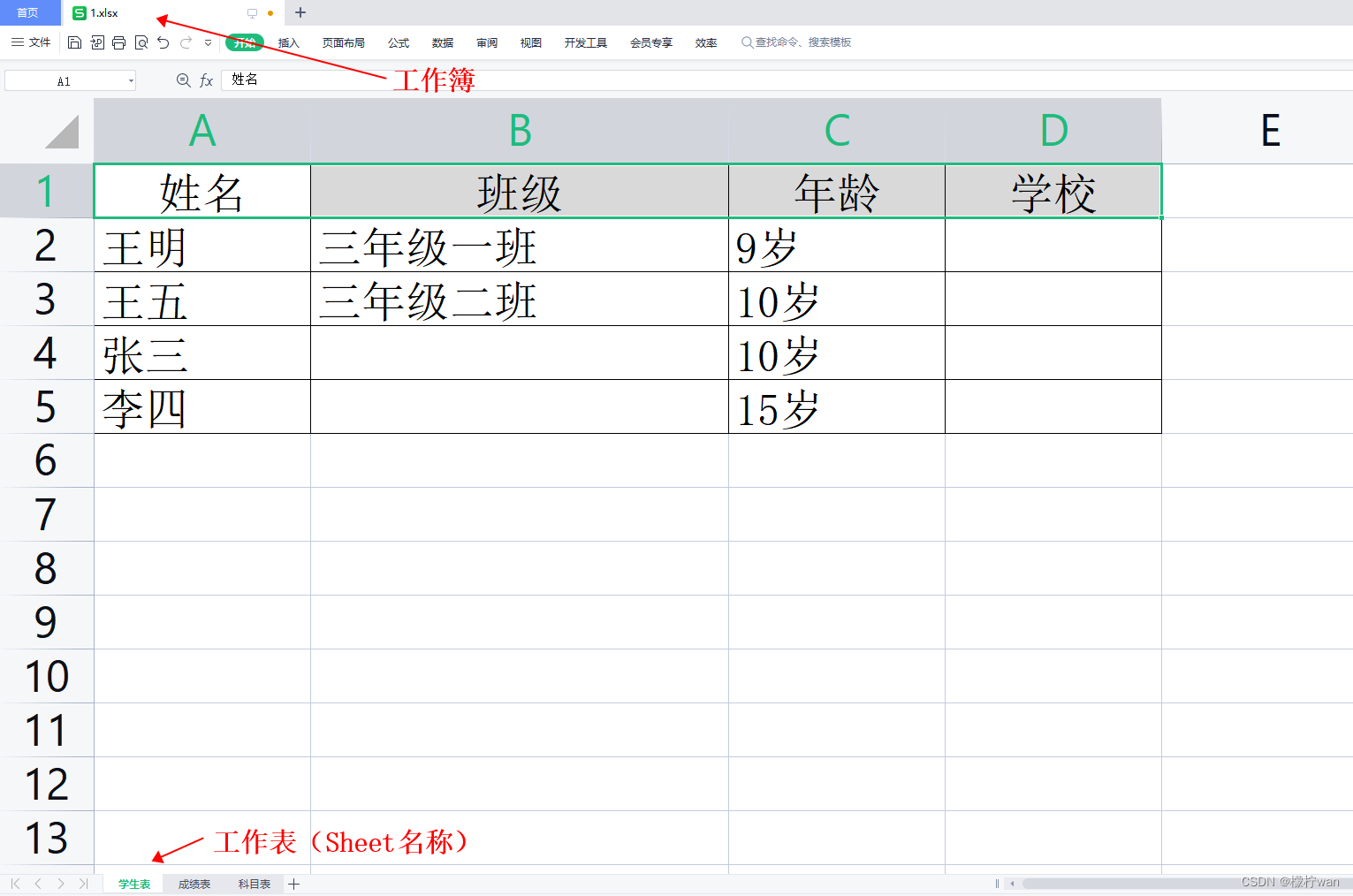Click cell containing 15岁
This screenshot has height=896, width=1353.
(837, 406)
